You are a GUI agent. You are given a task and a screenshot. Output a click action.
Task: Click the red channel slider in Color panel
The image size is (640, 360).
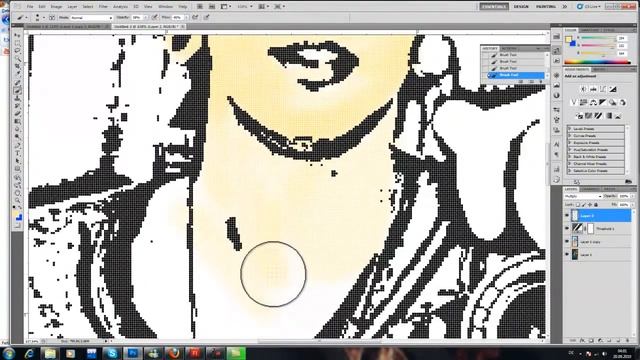point(598,38)
